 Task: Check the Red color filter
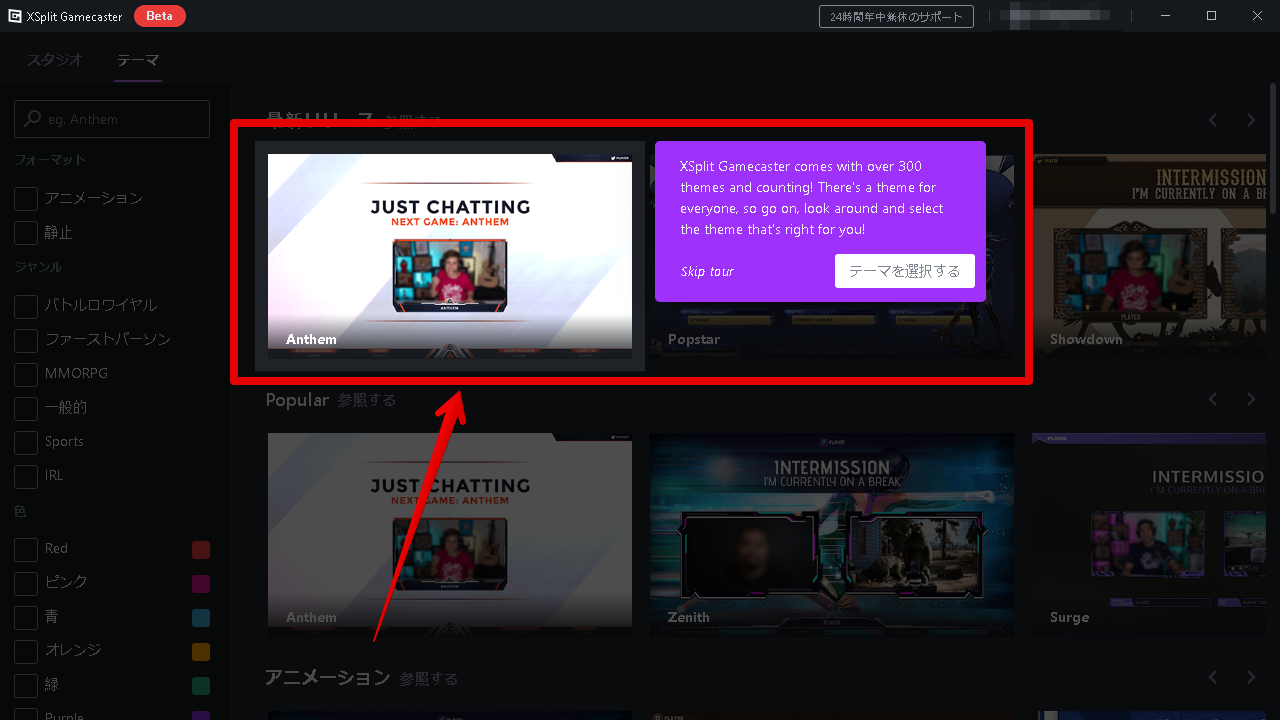(26, 548)
